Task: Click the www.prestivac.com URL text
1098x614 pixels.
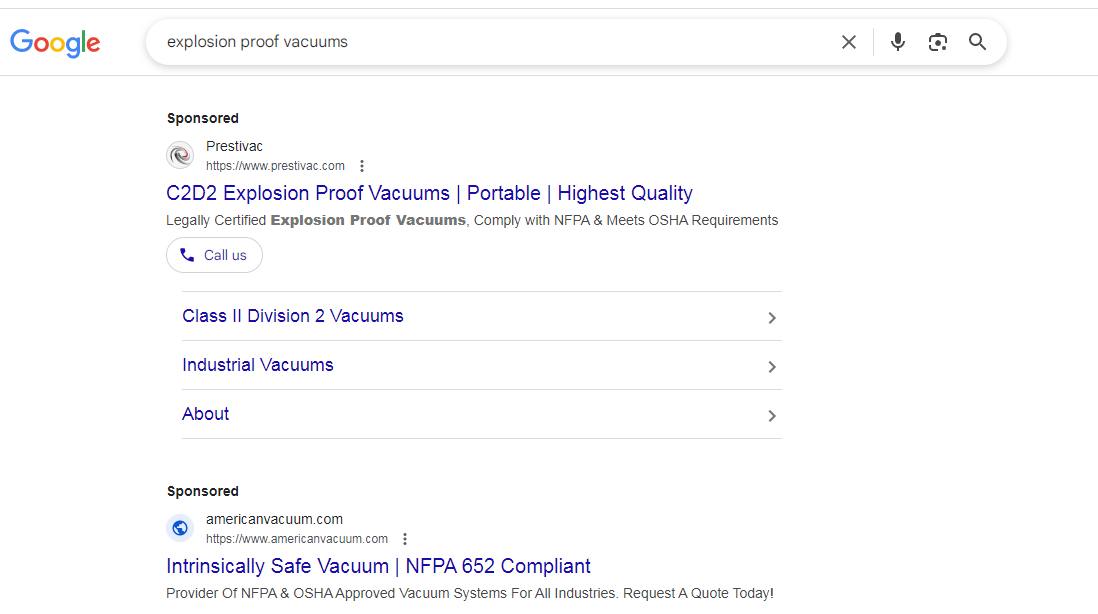Action: pos(275,166)
